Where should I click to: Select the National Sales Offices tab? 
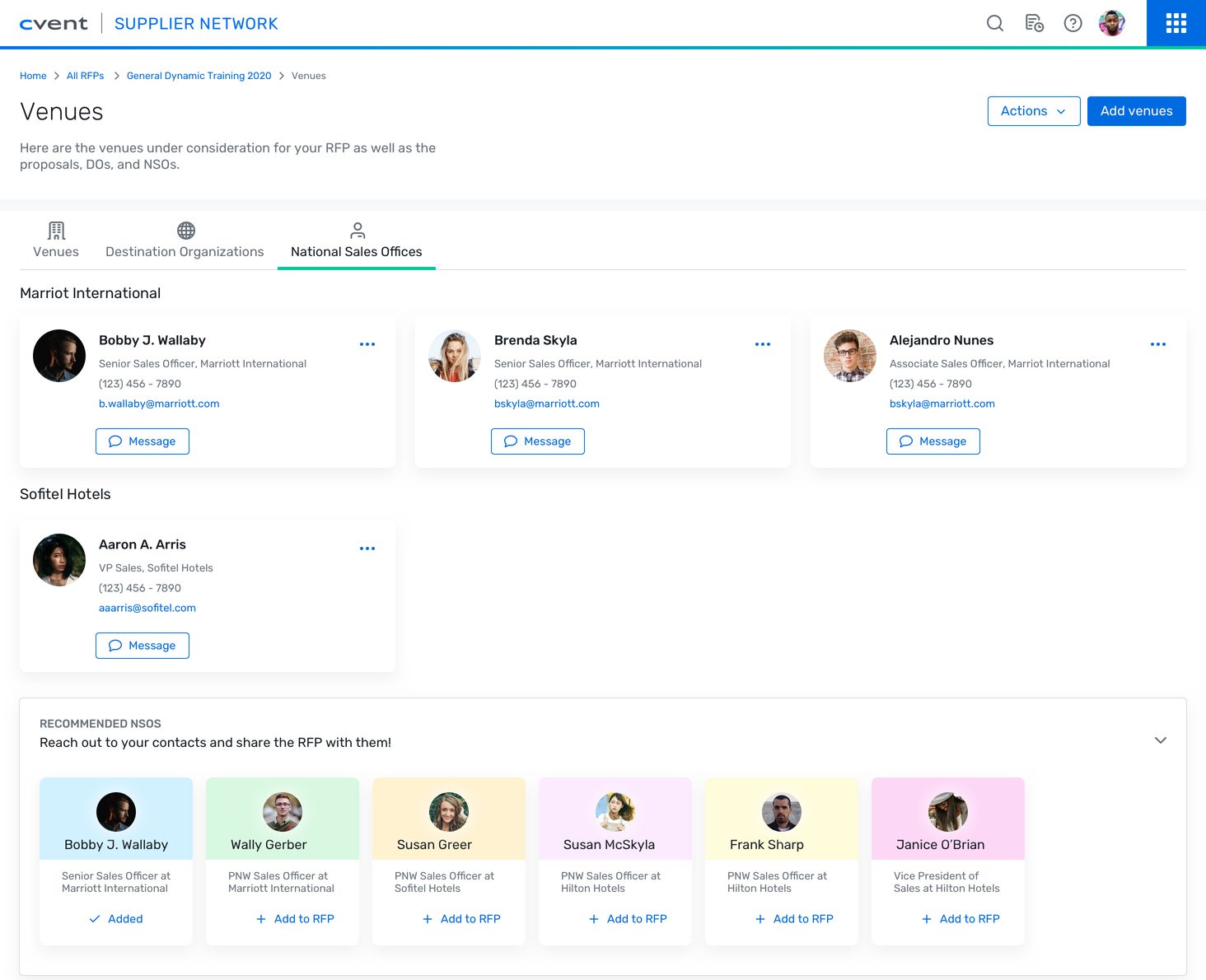(x=357, y=240)
